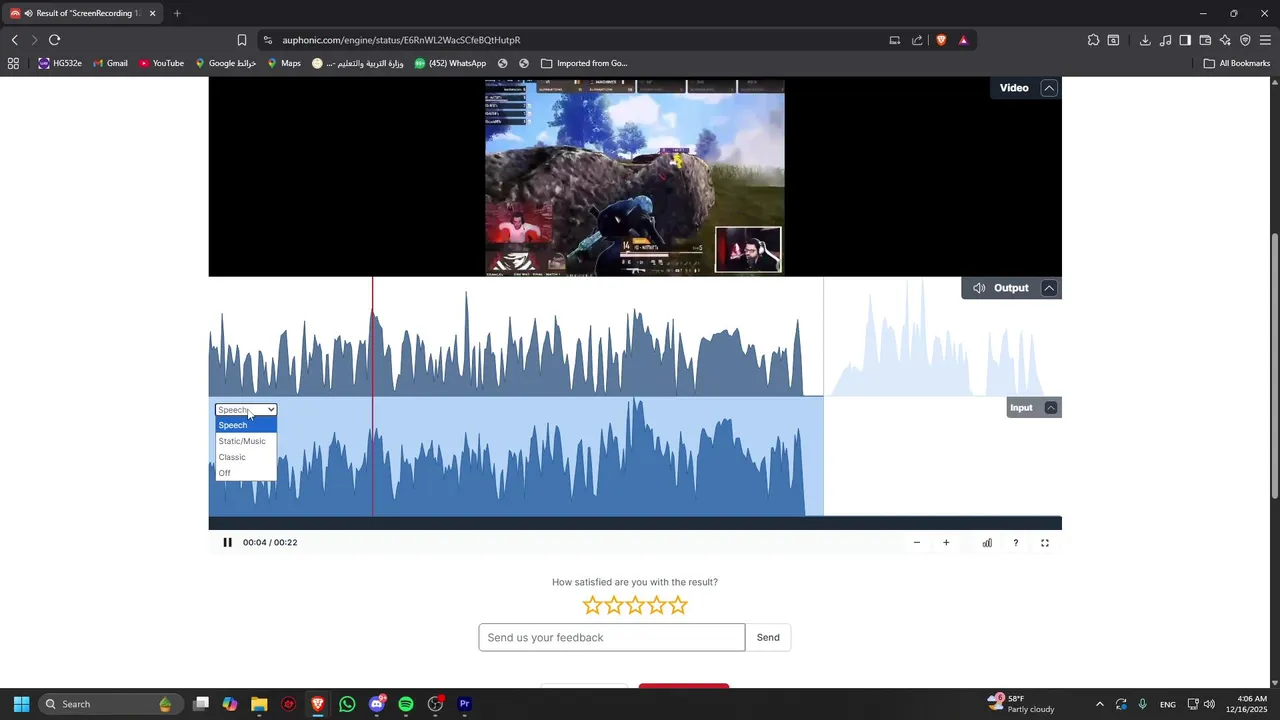Open Premiere Pro from the taskbar
This screenshot has width=1280, height=720.
[464, 704]
